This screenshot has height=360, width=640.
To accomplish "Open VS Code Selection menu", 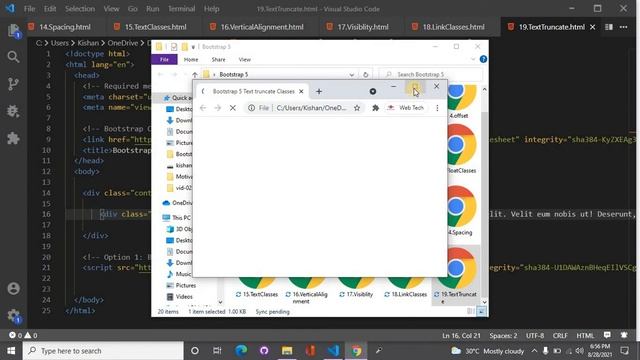I will tap(80, 9).
